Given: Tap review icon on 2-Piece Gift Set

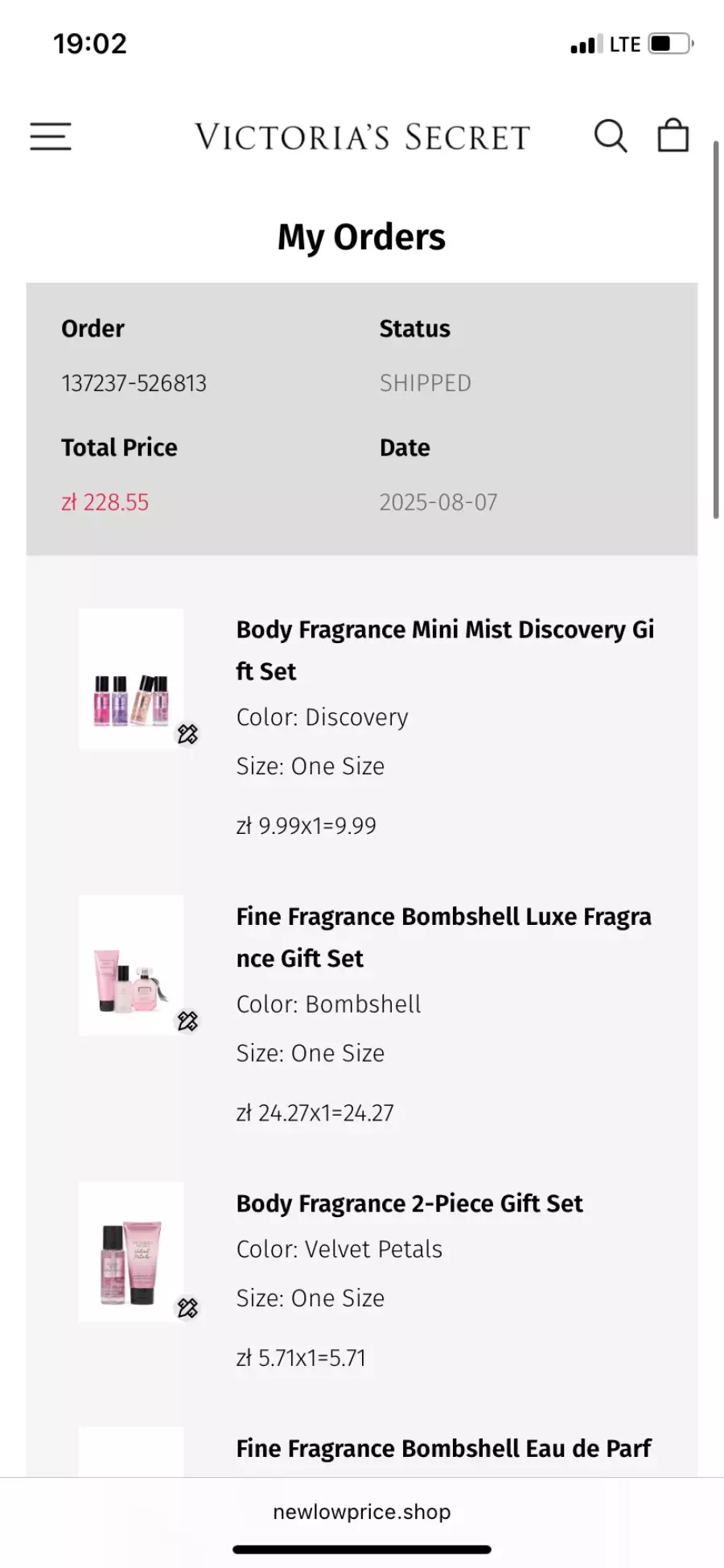Looking at the screenshot, I should click(187, 1308).
